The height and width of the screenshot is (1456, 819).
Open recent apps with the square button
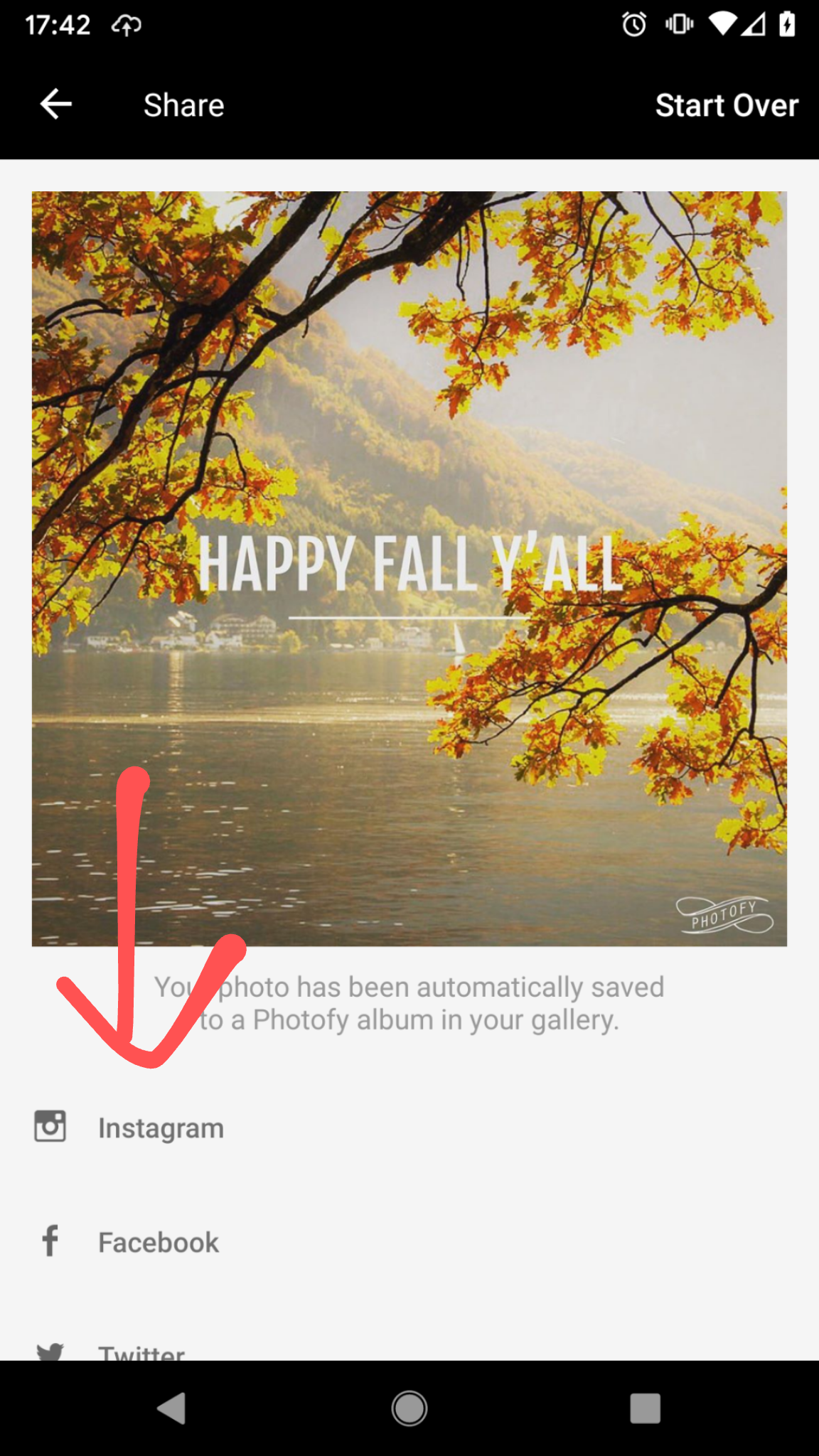tap(646, 1408)
